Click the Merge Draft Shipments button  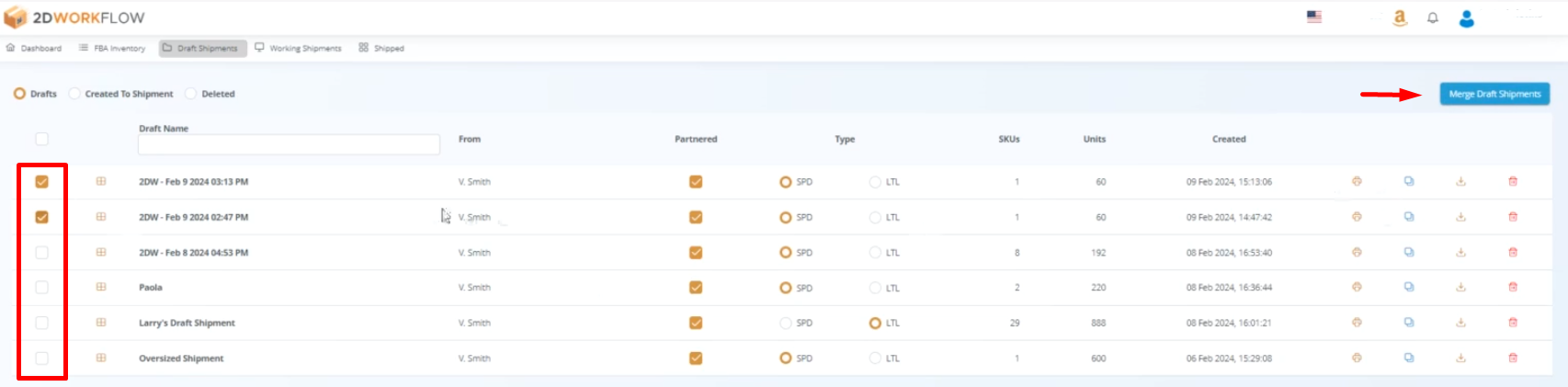(1494, 94)
